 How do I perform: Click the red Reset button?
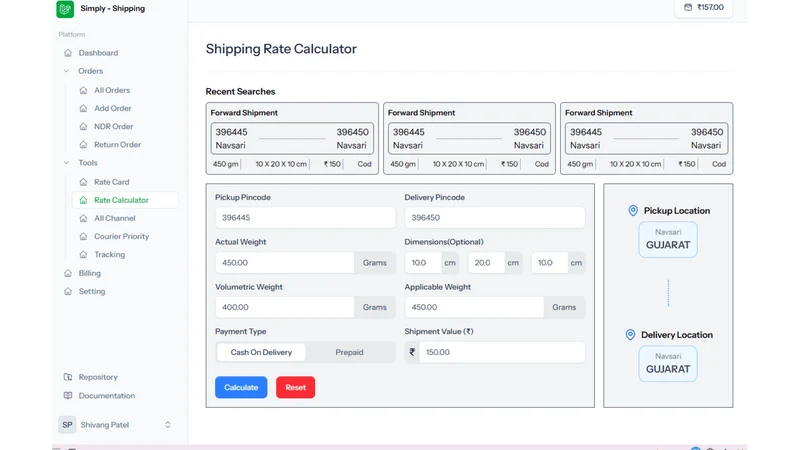point(295,387)
